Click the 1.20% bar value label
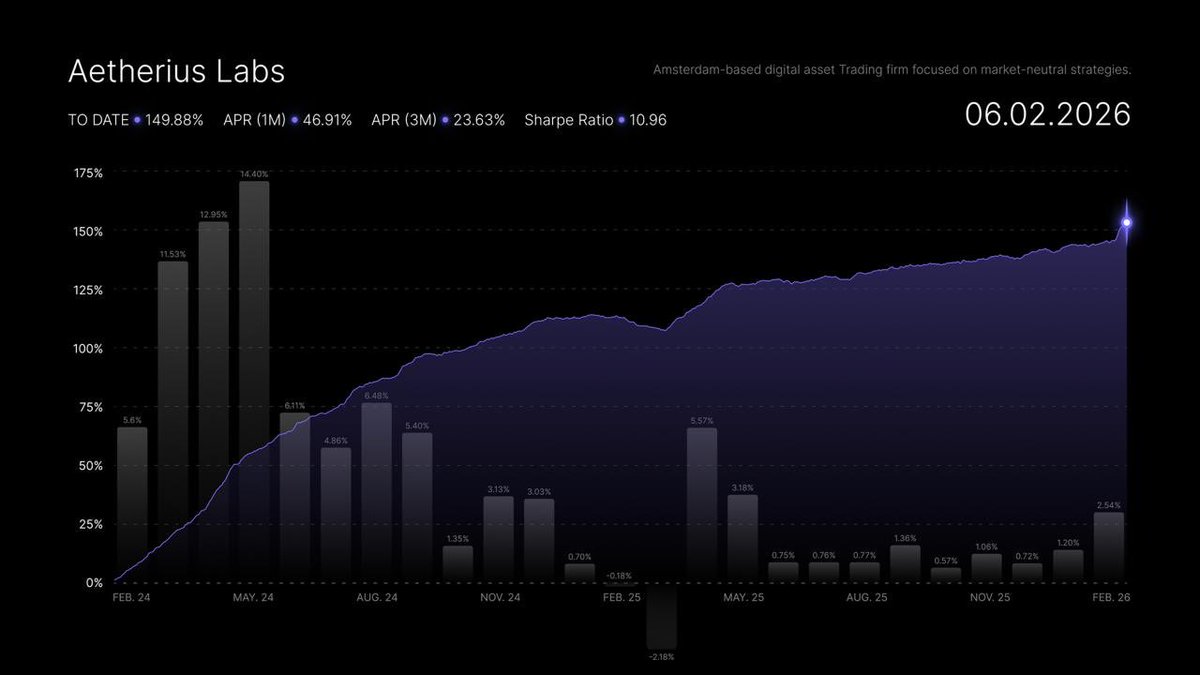This screenshot has height=675, width=1200. pos(1069,543)
